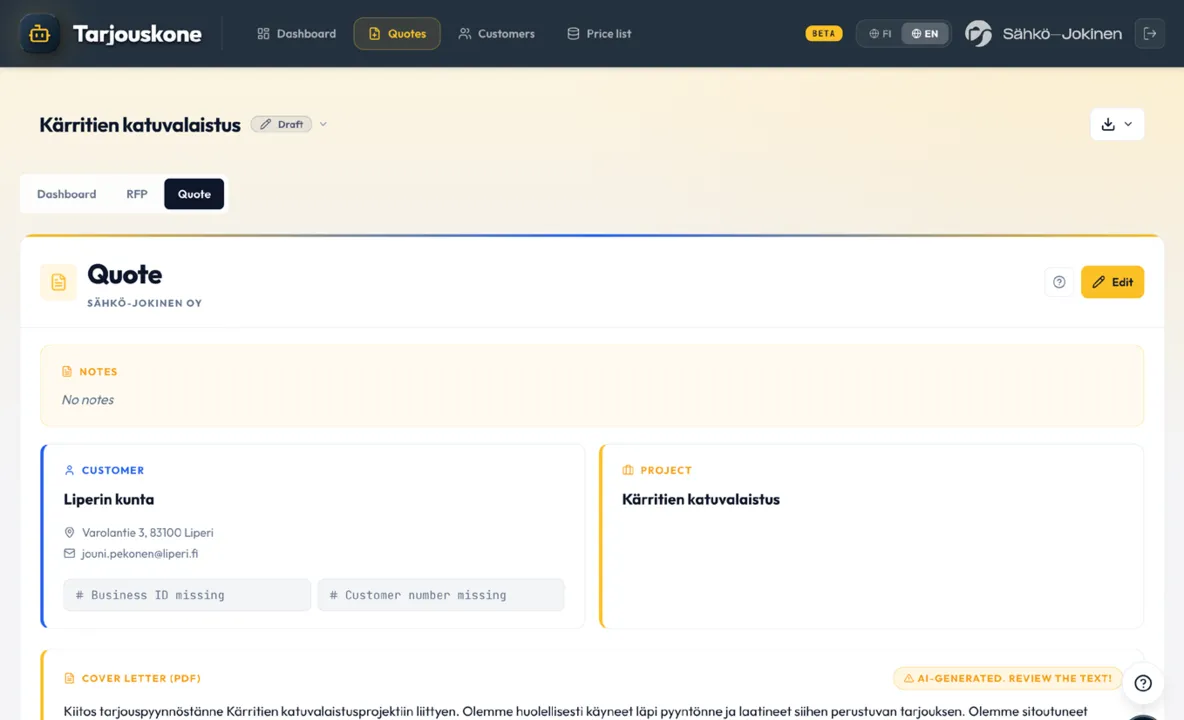Switch to the project Dashboard tab

pos(66,194)
